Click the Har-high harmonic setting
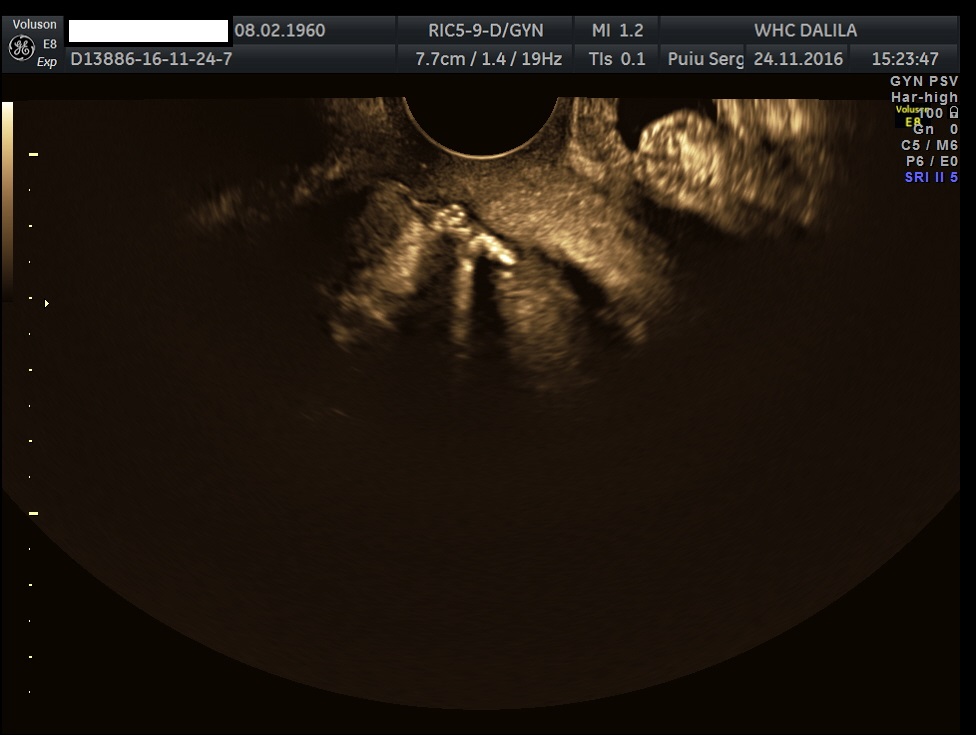The image size is (976, 735). pos(924,97)
